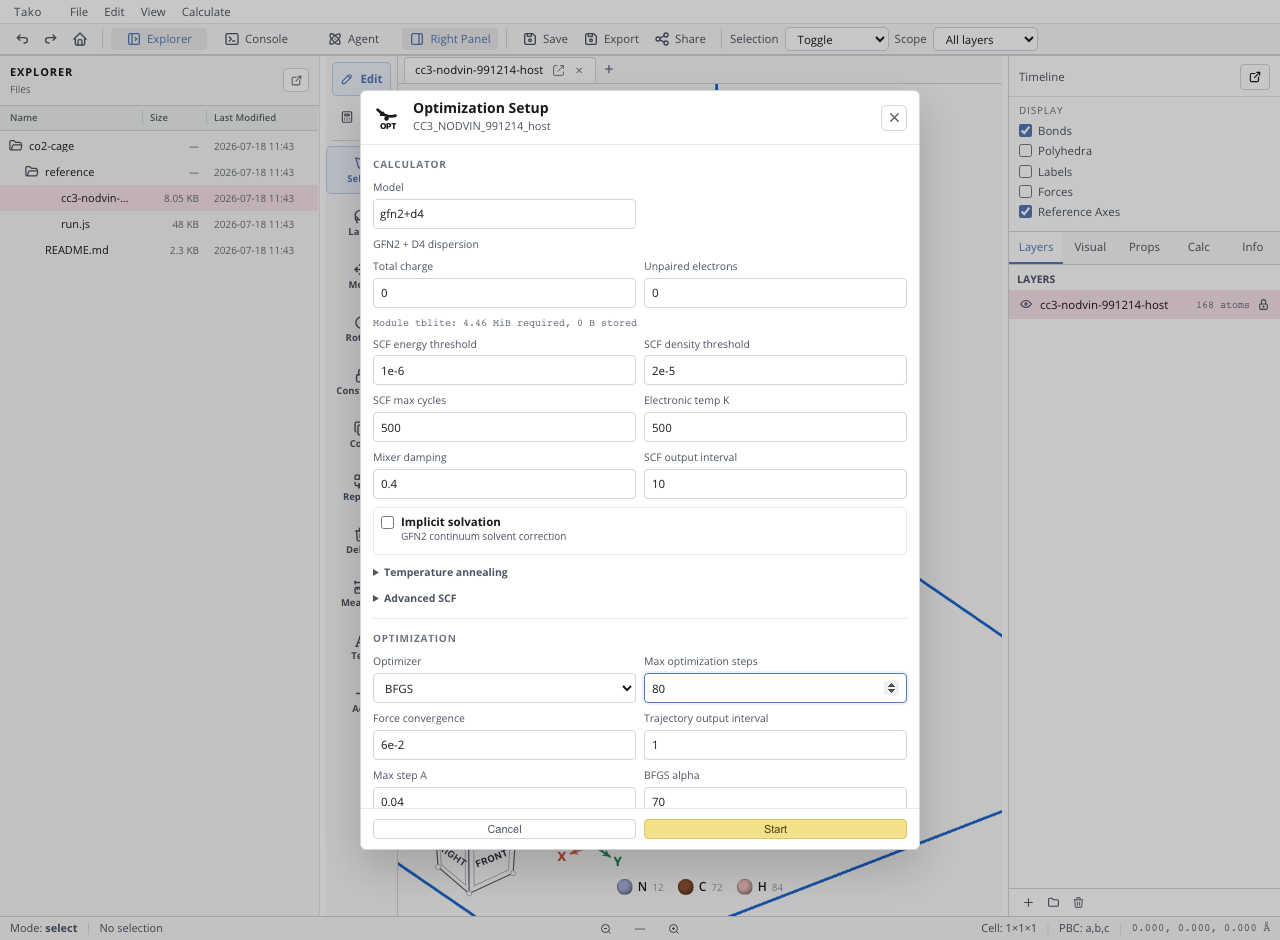Screen dimensions: 1280x940
Task: Reset zoom with the dash icon
Action: tap(640, 928)
